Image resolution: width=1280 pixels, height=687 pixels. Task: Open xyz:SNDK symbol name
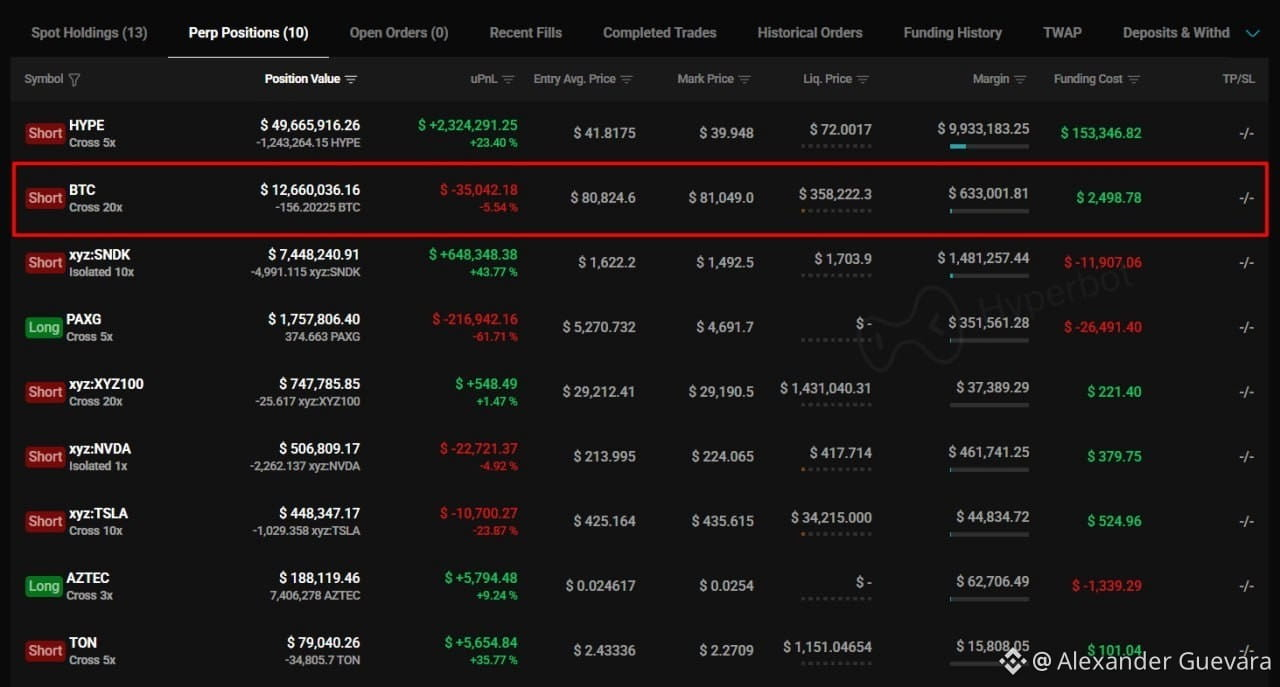pyautogui.click(x=99, y=255)
